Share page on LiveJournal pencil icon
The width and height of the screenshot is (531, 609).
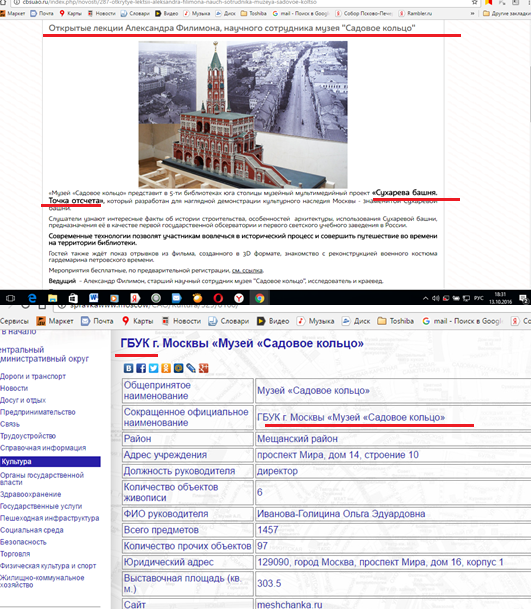pos(191,368)
